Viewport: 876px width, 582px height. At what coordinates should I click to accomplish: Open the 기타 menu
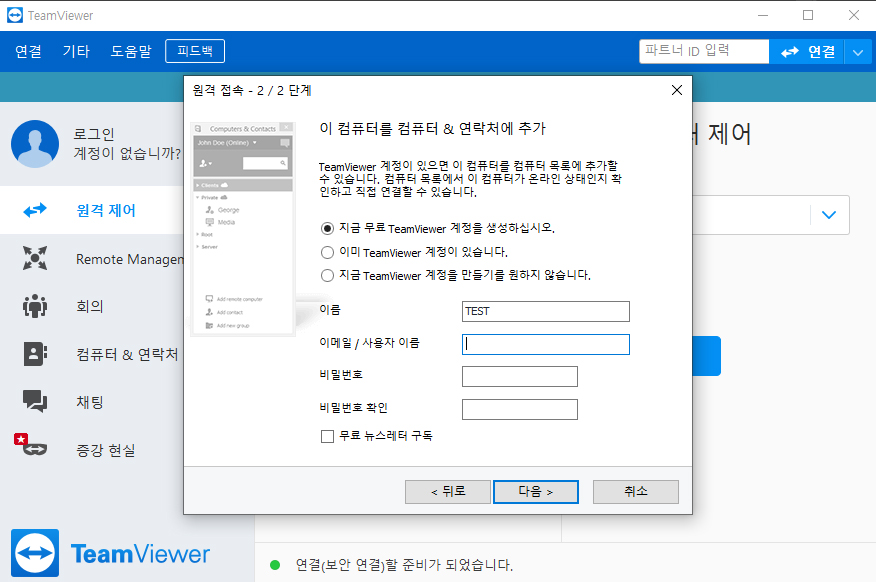click(76, 51)
